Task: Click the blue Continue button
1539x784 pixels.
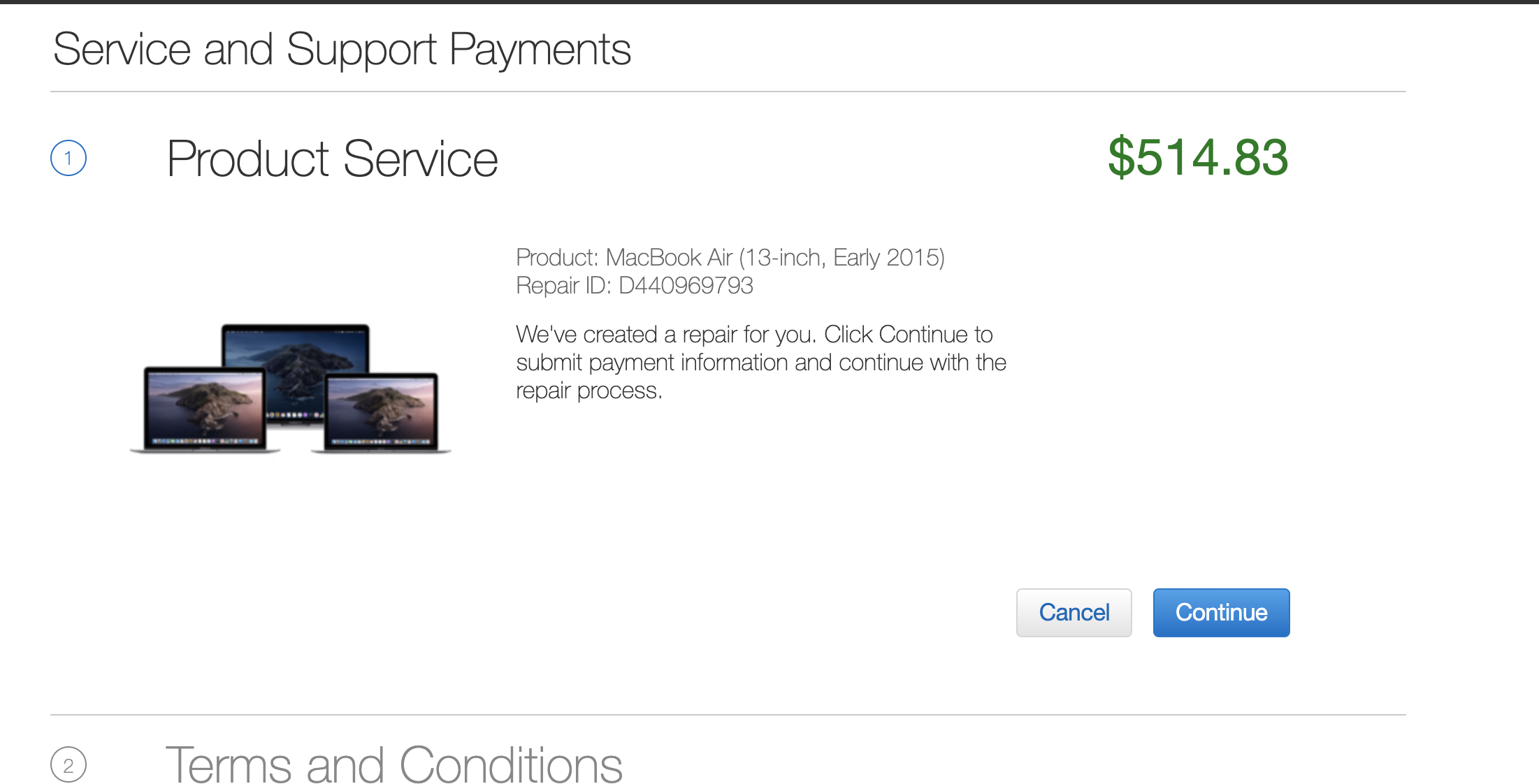Action: [1220, 612]
